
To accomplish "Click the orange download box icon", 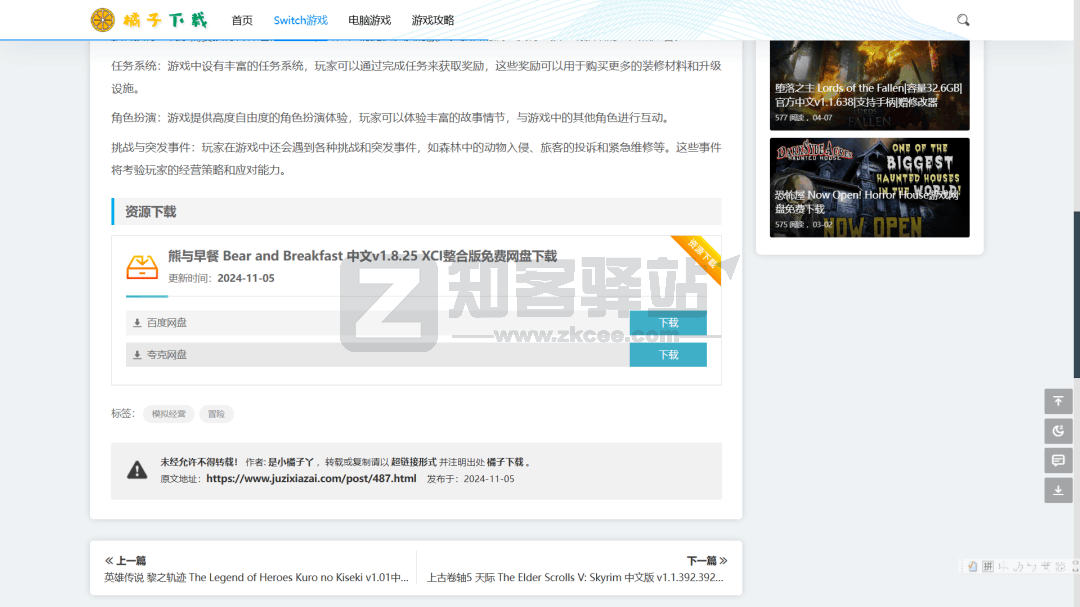I will pos(142,266).
